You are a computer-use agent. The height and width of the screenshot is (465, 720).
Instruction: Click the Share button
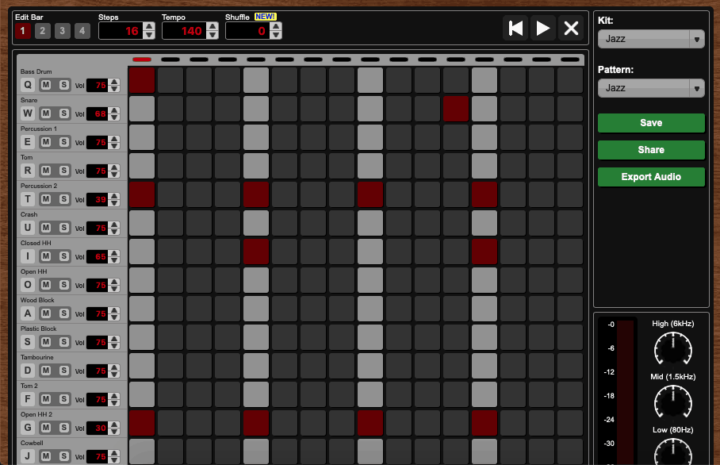pos(651,150)
